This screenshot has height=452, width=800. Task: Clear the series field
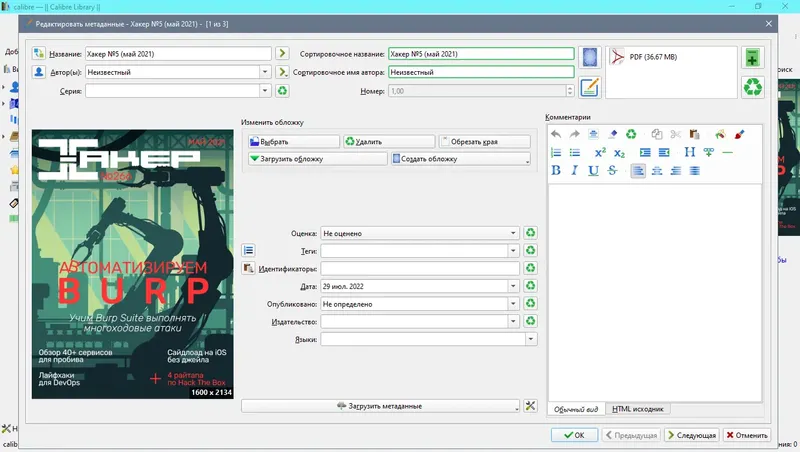point(282,91)
